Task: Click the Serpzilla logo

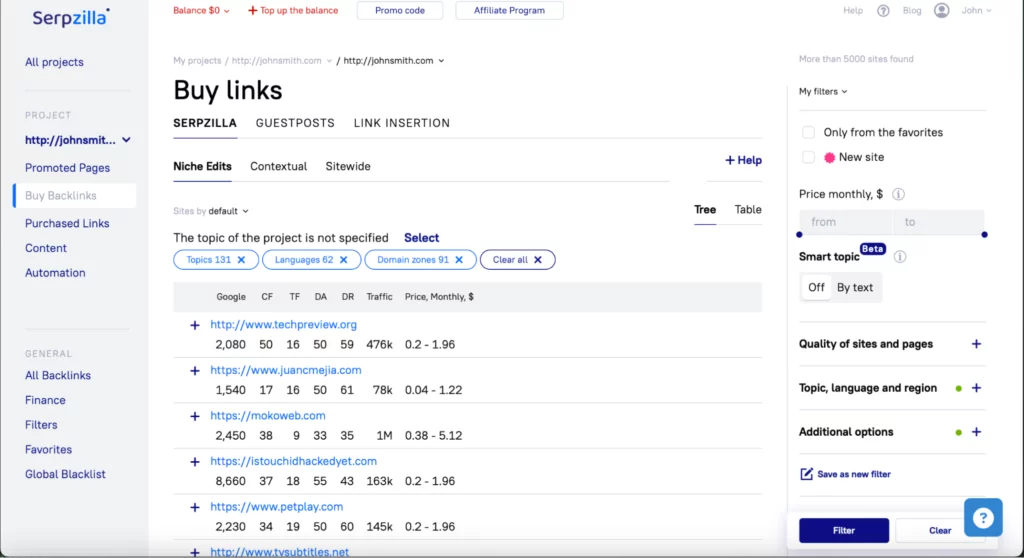Action: point(71,18)
